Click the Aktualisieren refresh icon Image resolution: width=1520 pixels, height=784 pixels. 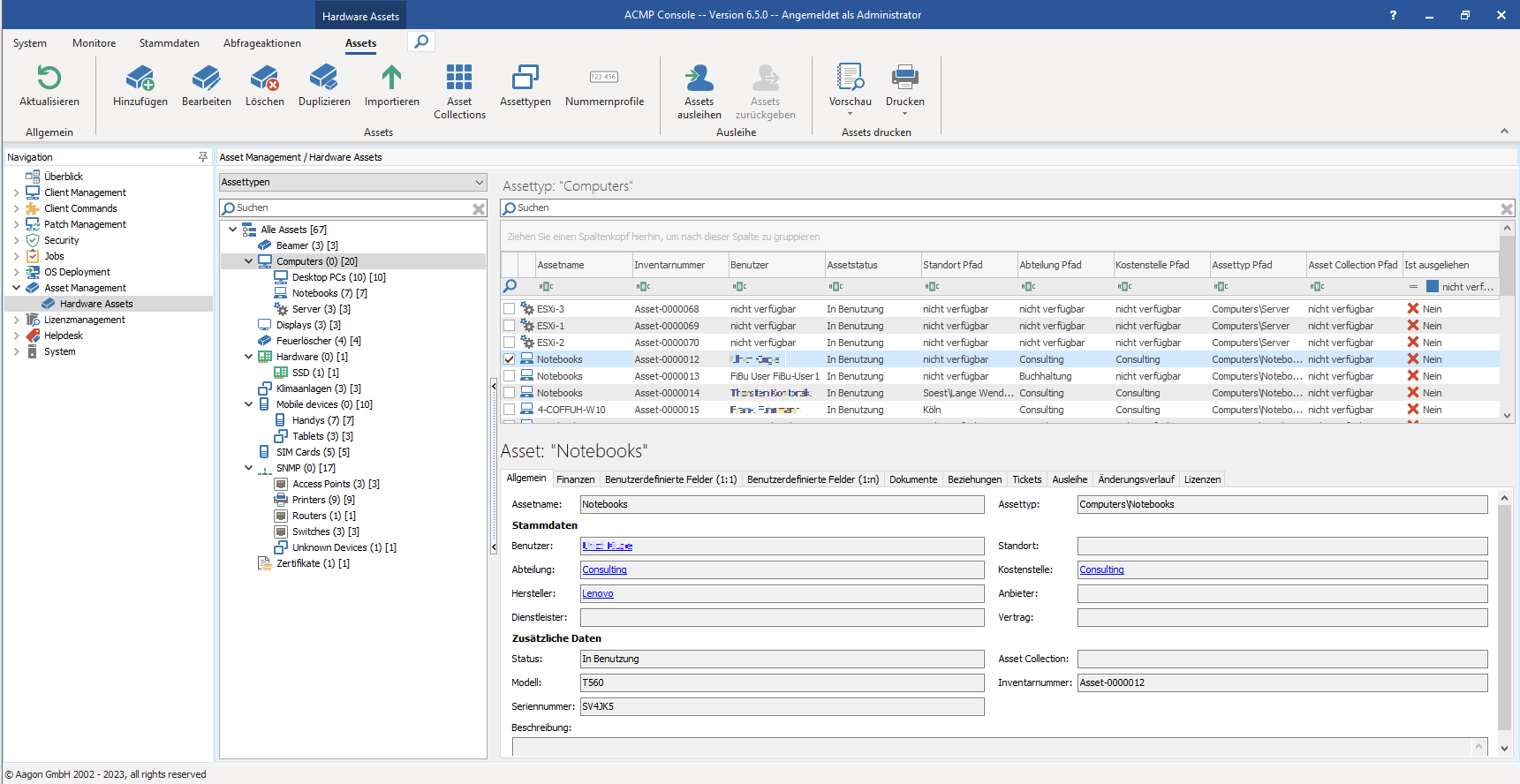coord(49,79)
